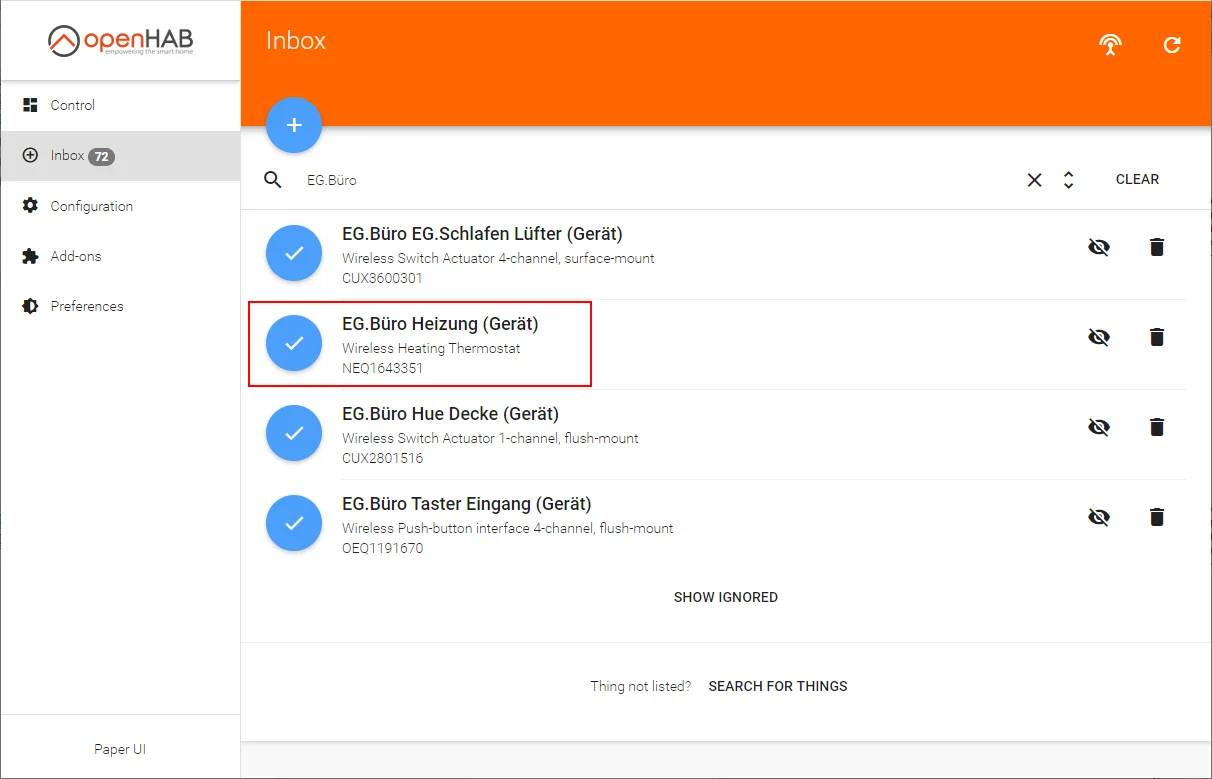Viewport: 1212px width, 779px height.
Task: Delete EG.Büro Hue Decke with trash icon
Action: [1157, 427]
